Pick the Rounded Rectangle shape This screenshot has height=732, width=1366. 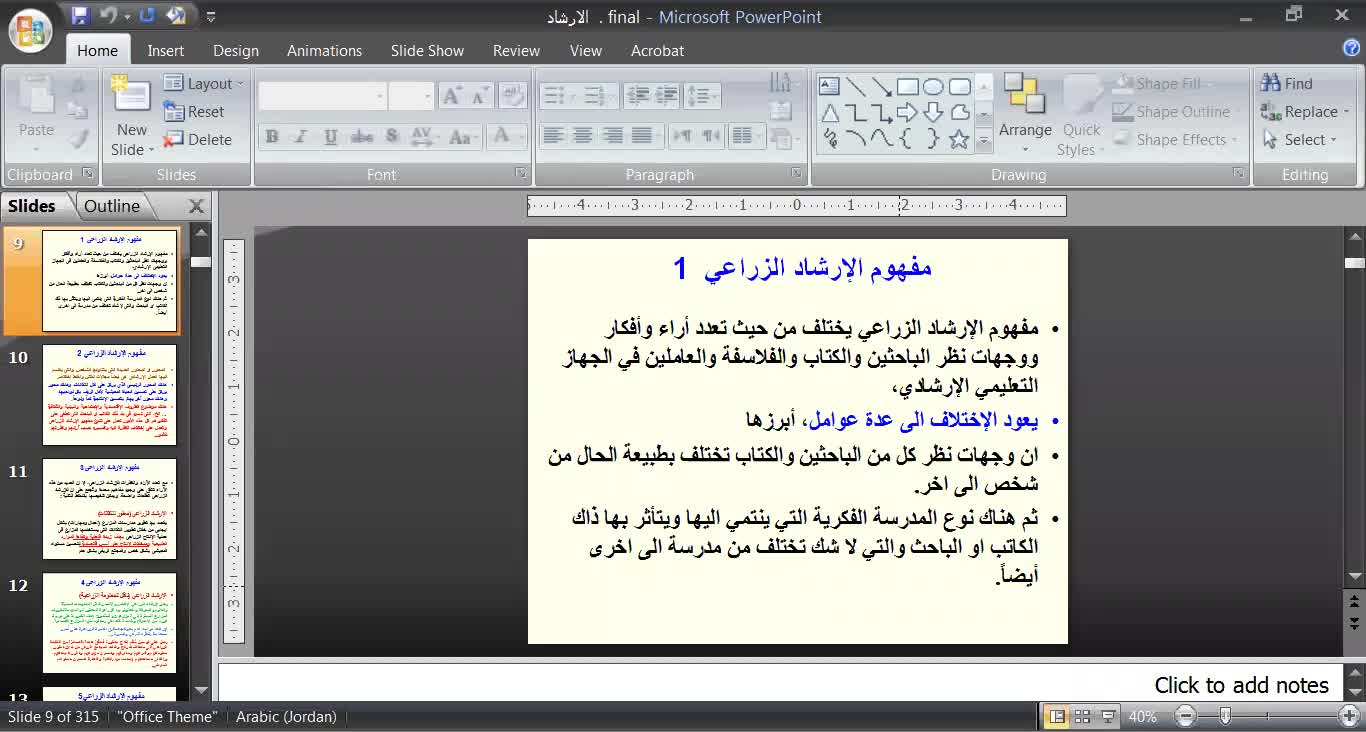[959, 86]
